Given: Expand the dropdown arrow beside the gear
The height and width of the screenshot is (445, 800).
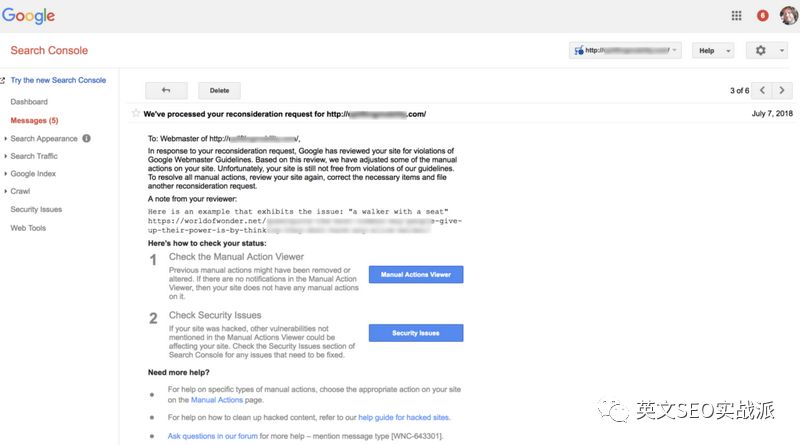Looking at the screenshot, I should click(x=781, y=51).
